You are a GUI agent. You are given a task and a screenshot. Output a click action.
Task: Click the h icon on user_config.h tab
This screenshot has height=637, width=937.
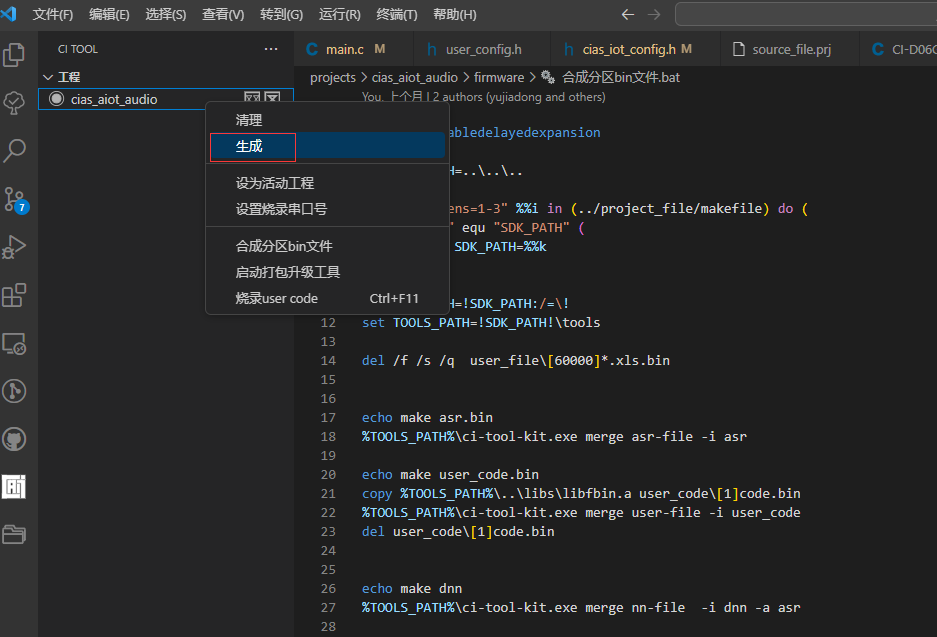tap(431, 49)
